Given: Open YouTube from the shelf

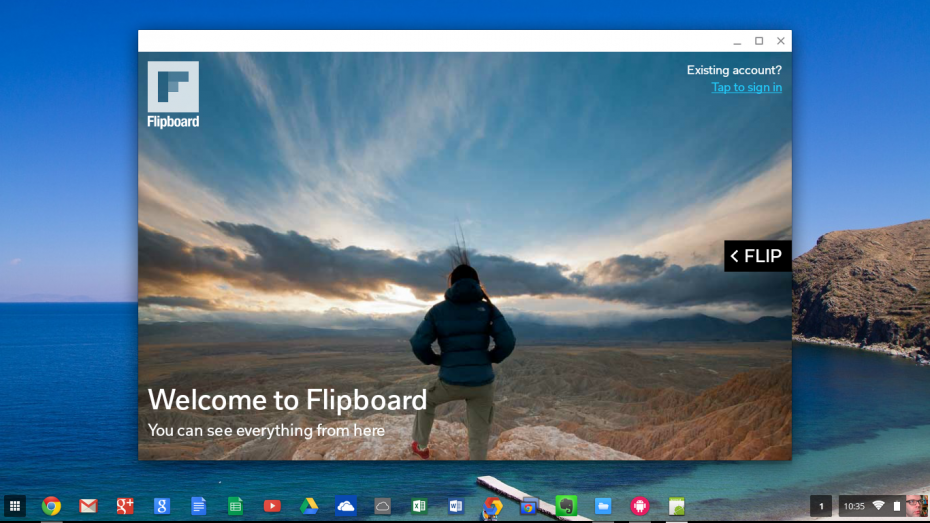Looking at the screenshot, I should (x=272, y=506).
